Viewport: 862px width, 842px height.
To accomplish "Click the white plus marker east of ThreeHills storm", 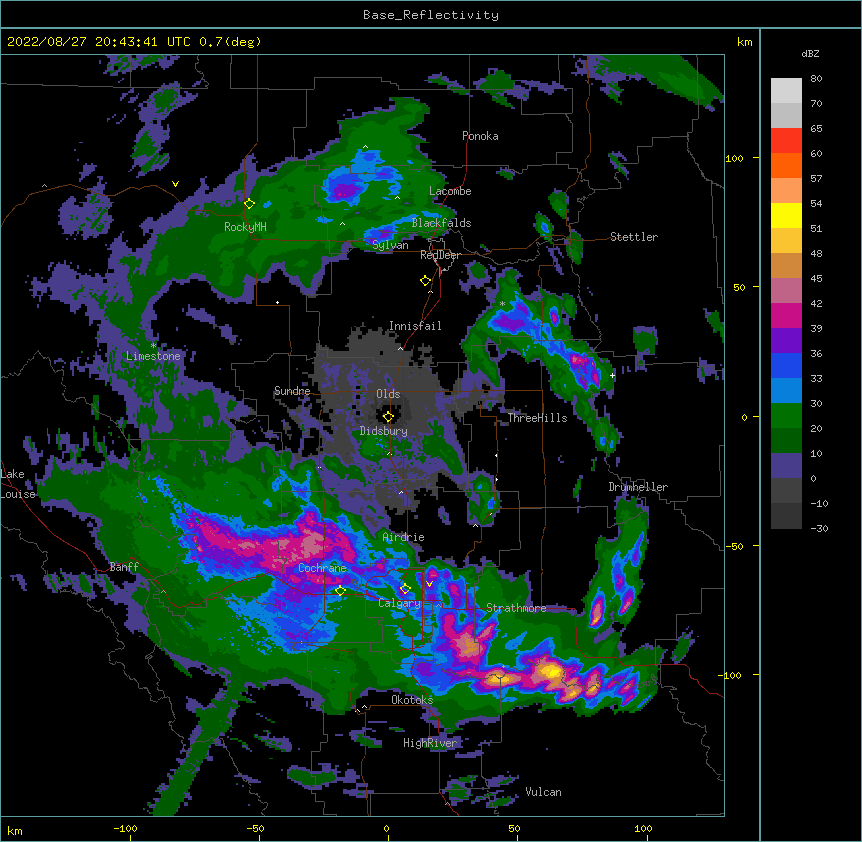I will click(x=612, y=375).
